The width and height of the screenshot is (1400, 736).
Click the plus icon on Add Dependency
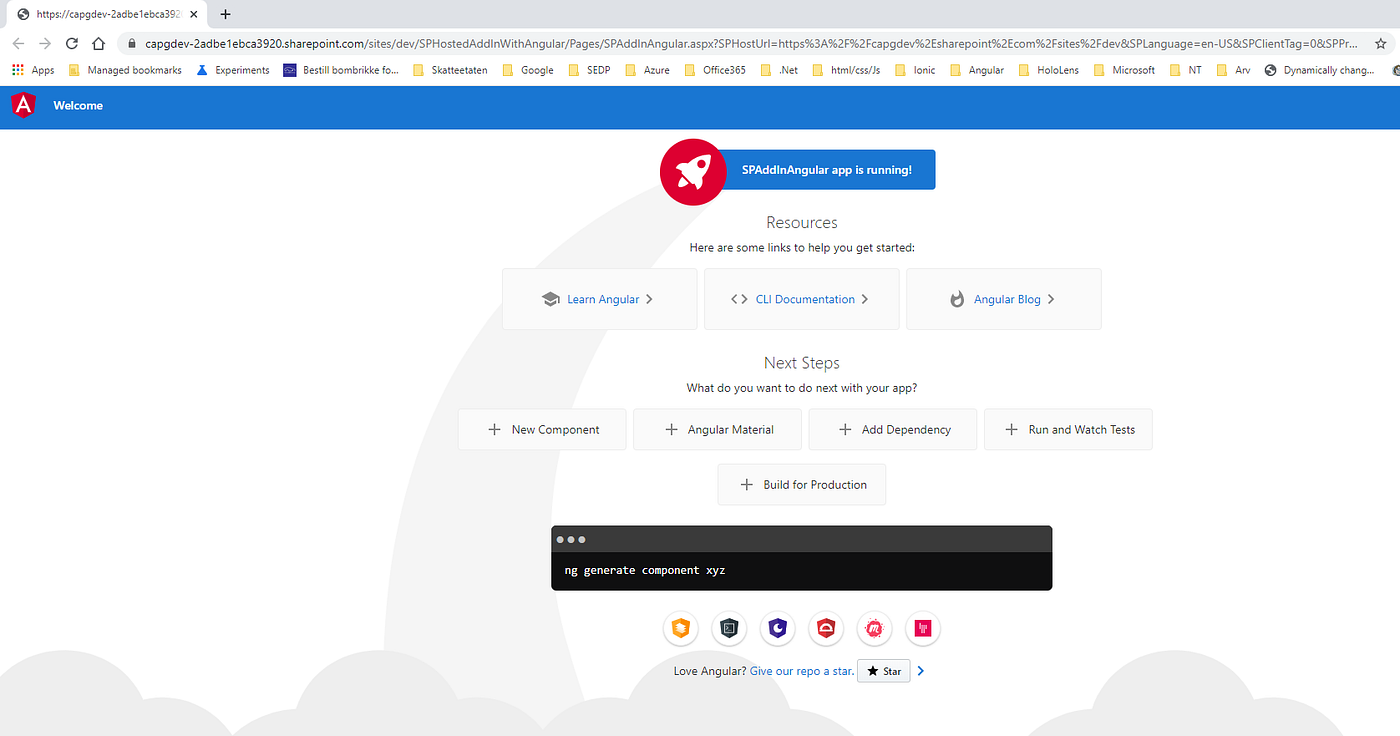pos(844,430)
